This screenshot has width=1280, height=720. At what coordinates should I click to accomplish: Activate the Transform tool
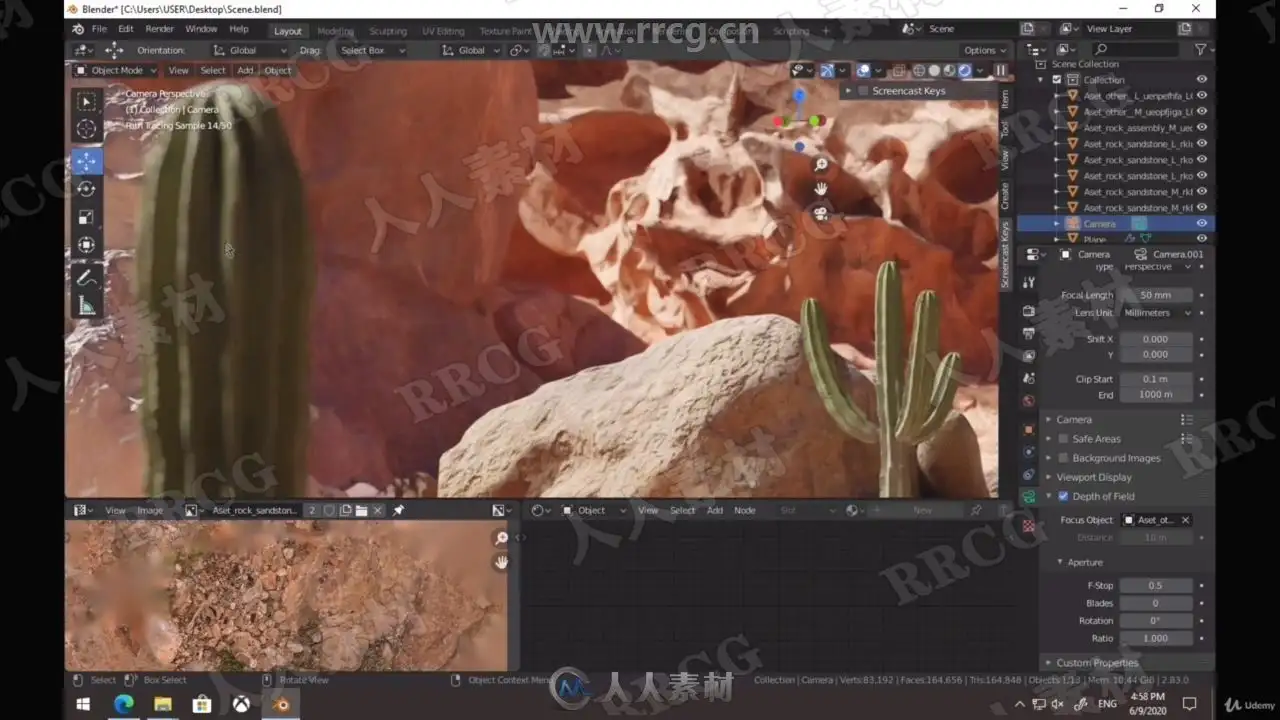point(87,245)
